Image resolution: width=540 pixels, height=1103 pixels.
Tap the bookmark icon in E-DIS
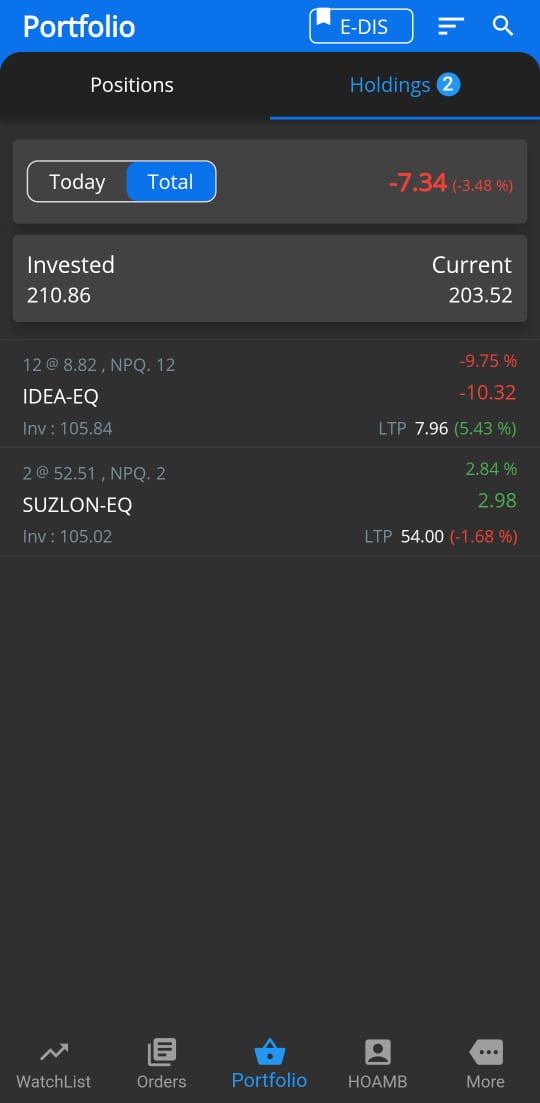[323, 17]
